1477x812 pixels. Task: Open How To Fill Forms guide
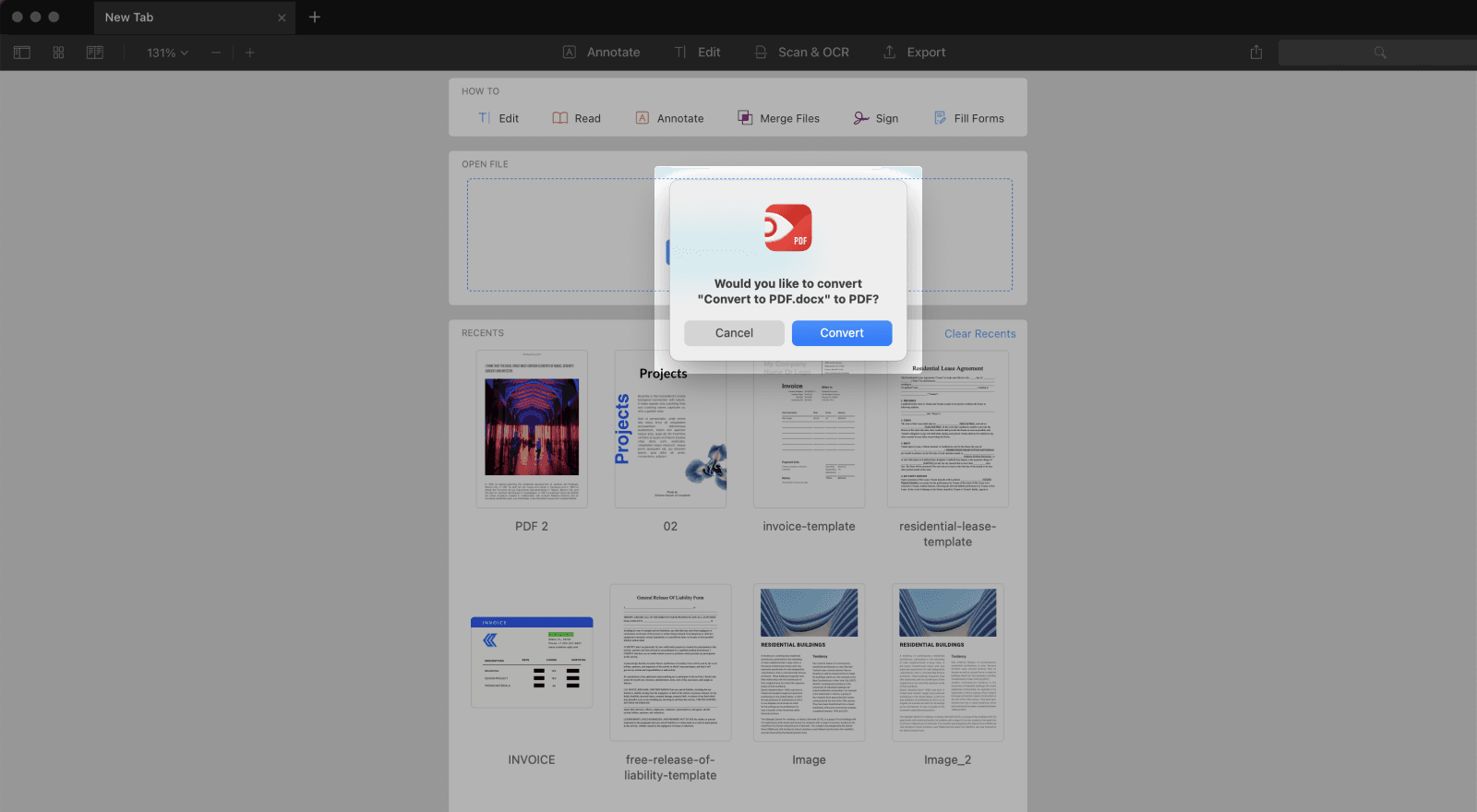coord(968,118)
